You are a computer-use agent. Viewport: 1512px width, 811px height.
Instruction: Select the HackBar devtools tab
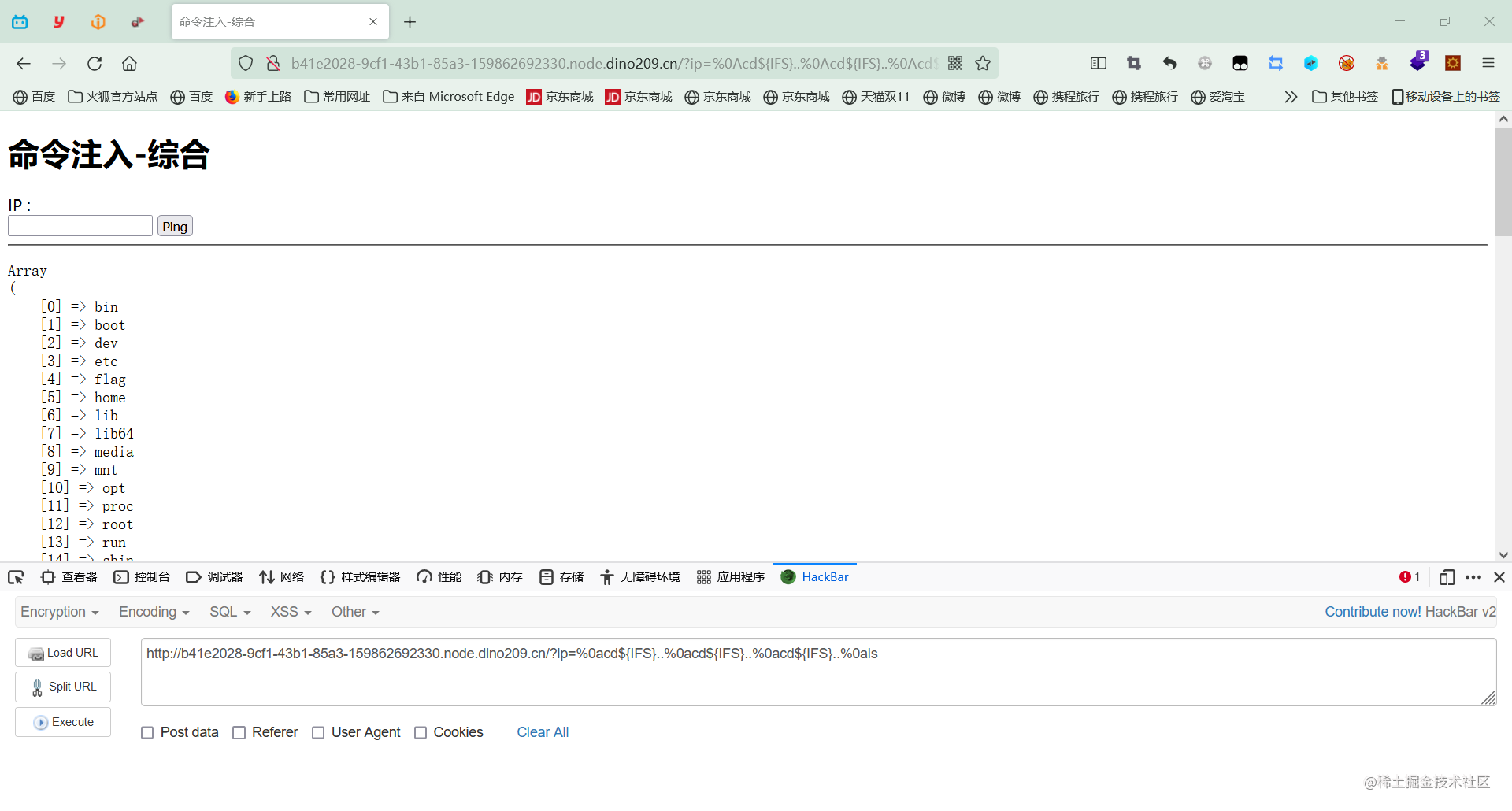pos(814,577)
